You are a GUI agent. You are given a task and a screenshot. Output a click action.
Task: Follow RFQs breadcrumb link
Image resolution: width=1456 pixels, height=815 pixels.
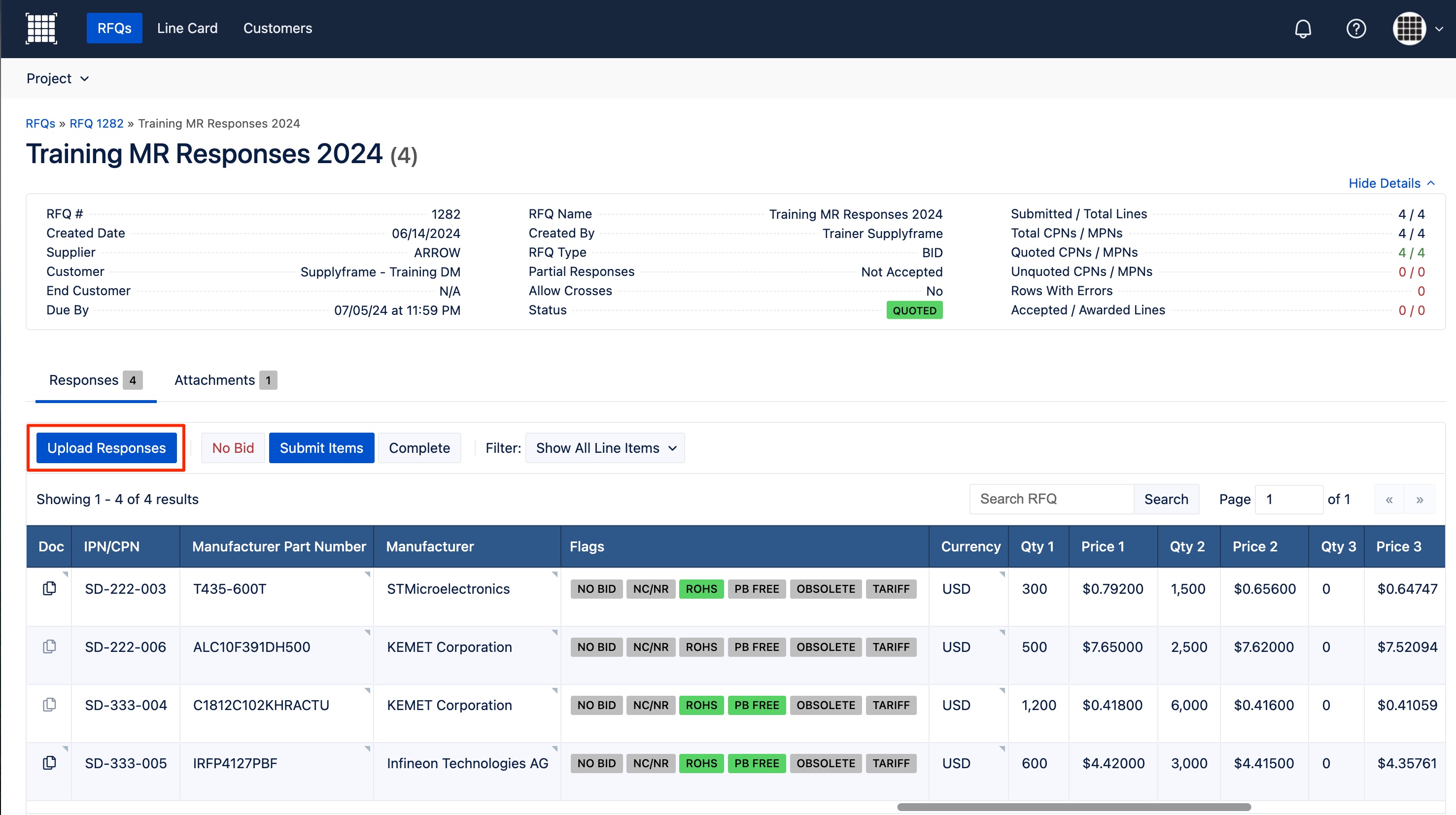[40, 123]
